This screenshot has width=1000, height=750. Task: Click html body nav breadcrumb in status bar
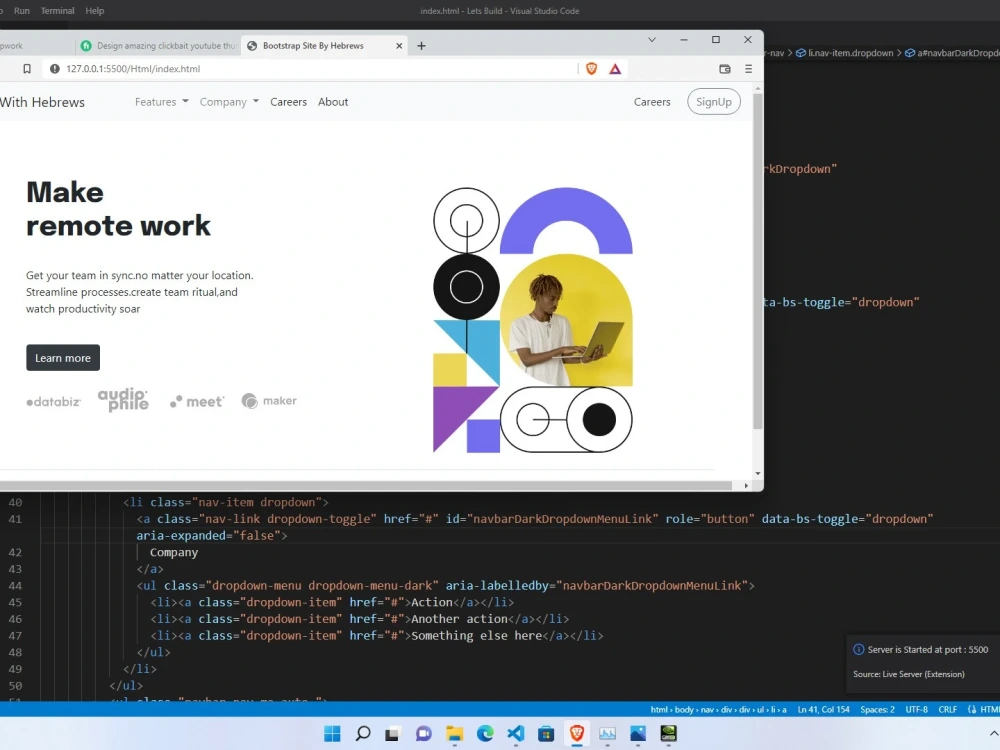click(718, 709)
